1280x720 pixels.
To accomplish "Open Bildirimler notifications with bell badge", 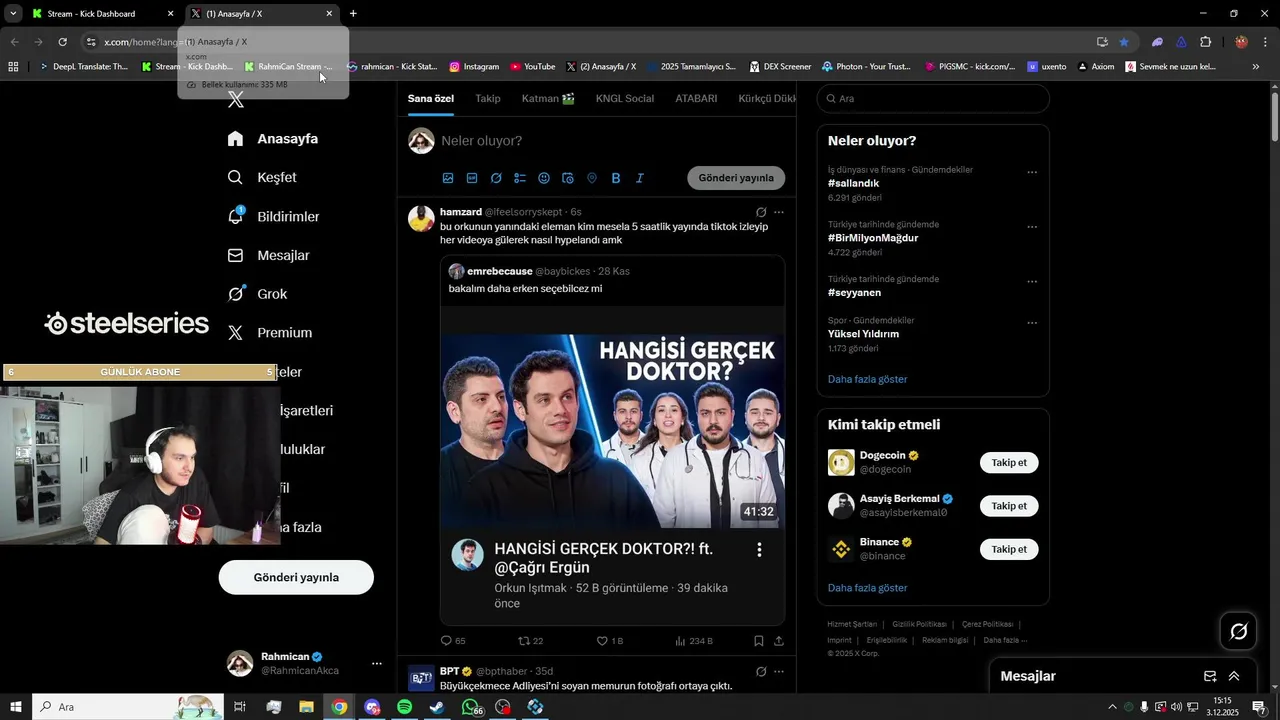I will [x=273, y=216].
